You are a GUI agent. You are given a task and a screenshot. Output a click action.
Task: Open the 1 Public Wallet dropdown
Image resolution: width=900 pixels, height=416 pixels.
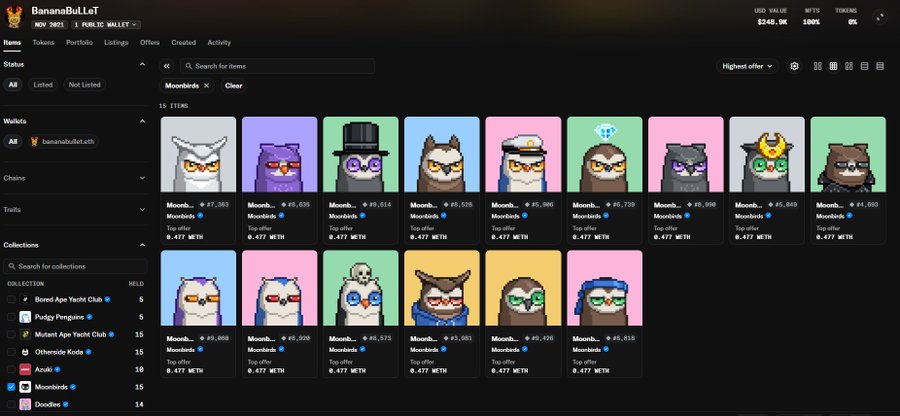(106, 25)
